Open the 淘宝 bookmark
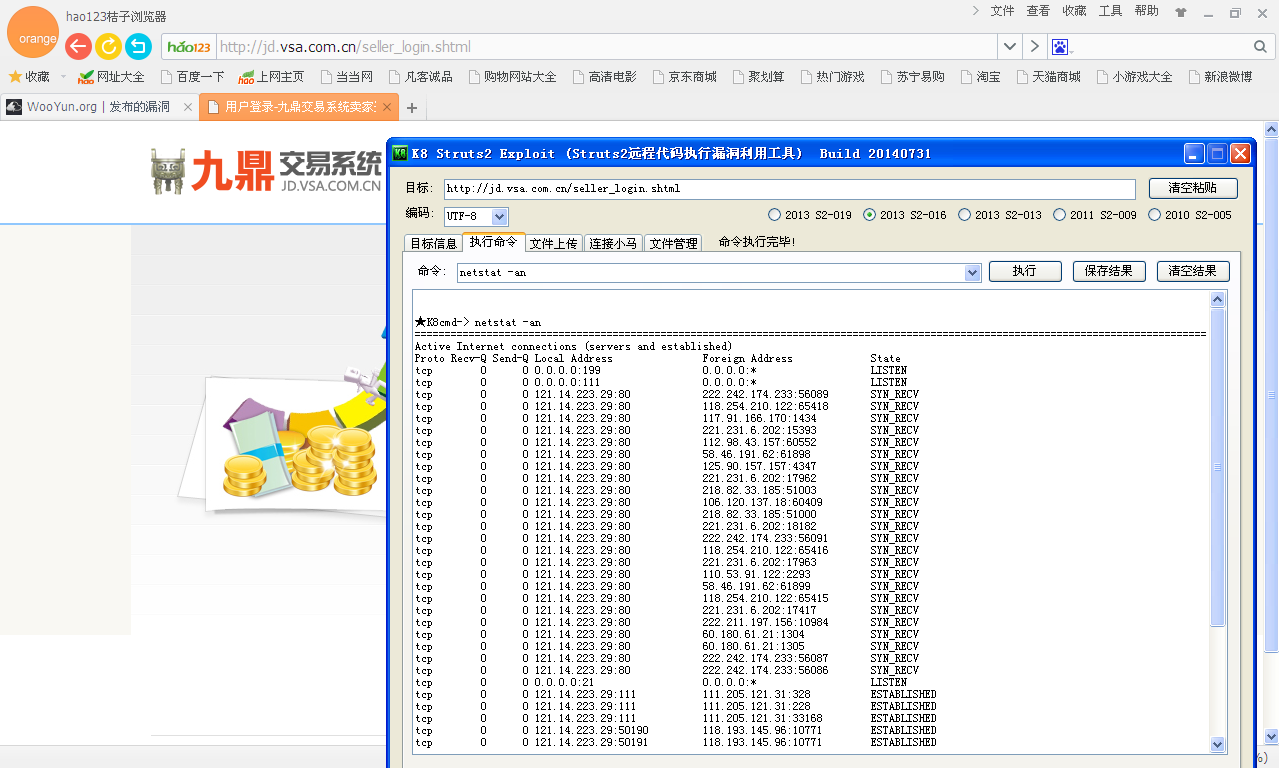Screen dimensions: 1279x768 (x=980, y=77)
